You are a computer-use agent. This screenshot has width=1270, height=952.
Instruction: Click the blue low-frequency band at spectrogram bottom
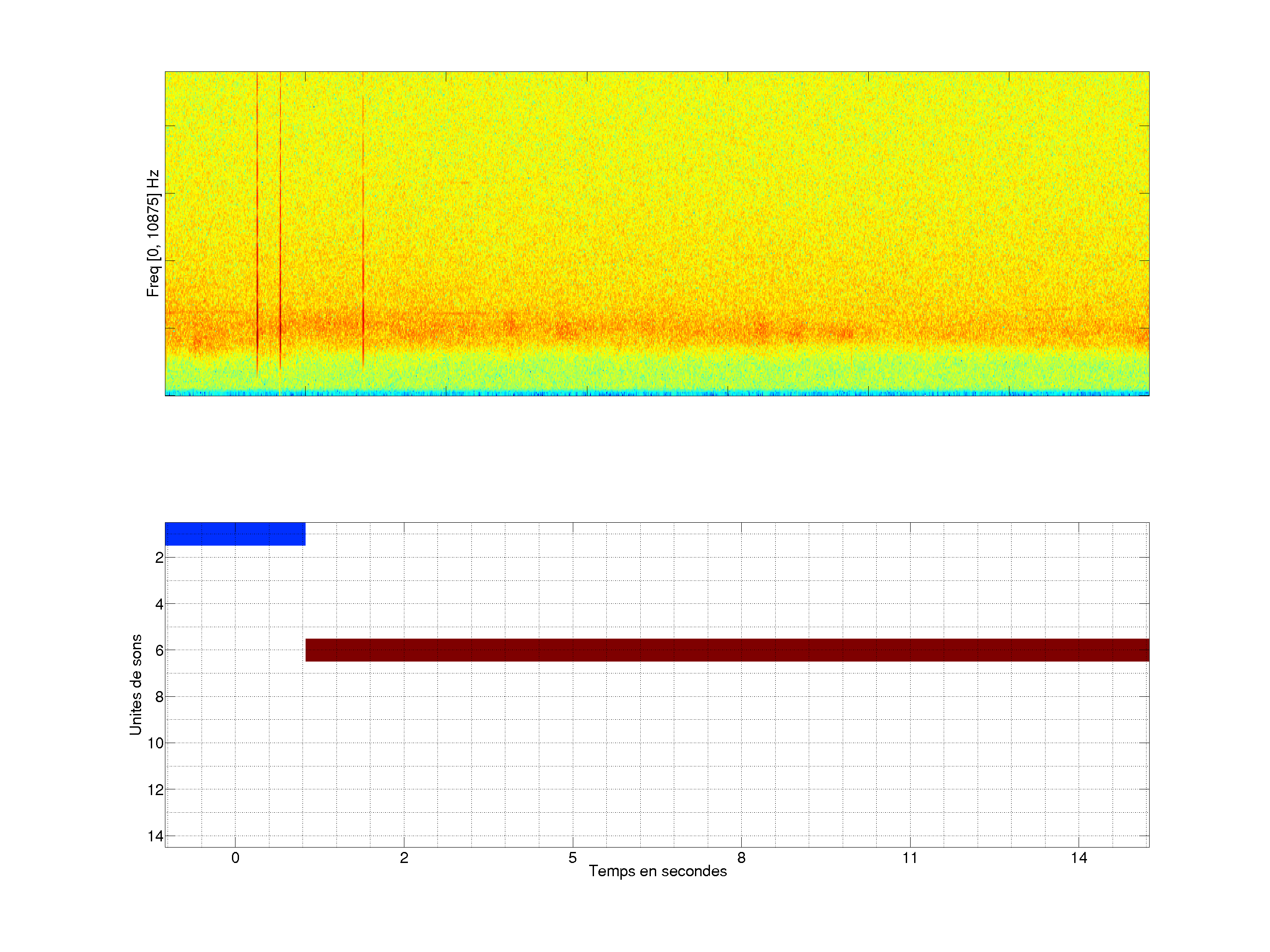point(657,393)
